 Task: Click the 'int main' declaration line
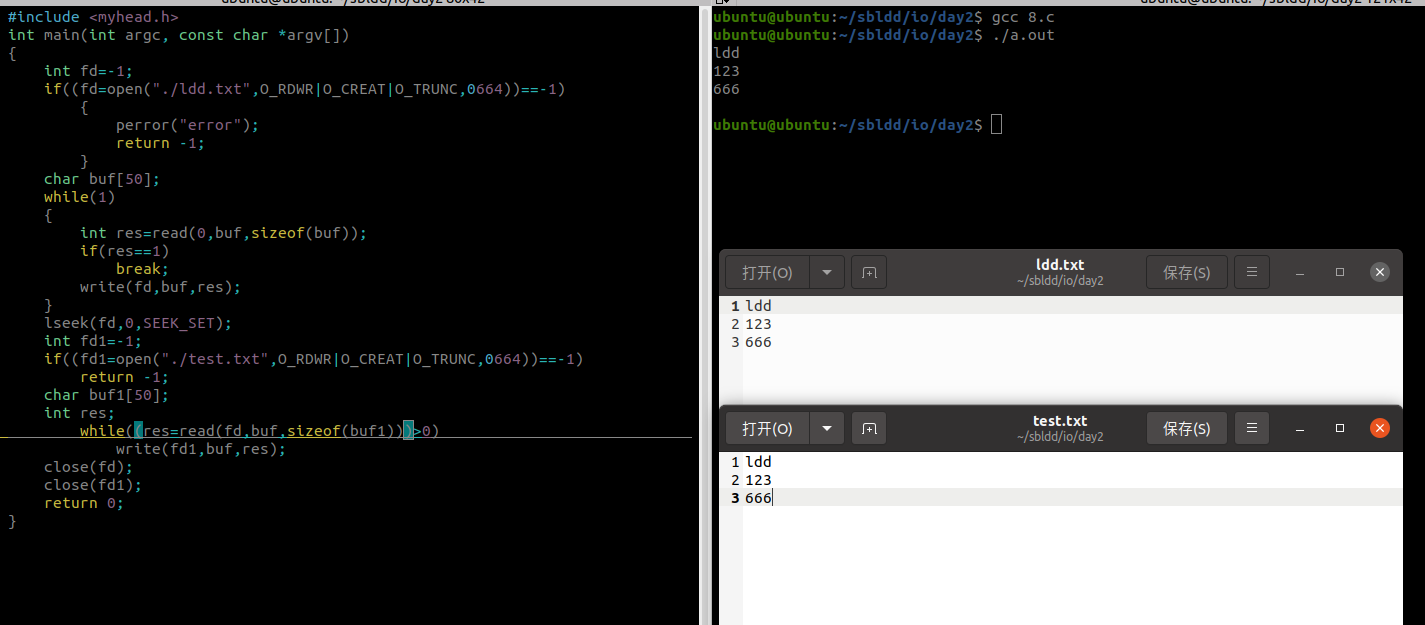tap(178, 35)
